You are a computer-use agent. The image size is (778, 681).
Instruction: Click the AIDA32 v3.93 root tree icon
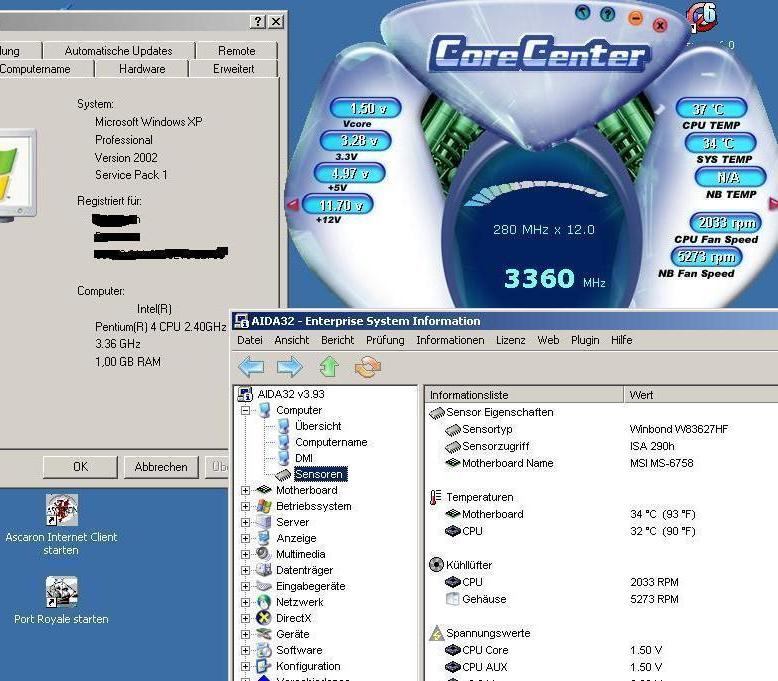[x=245, y=394]
